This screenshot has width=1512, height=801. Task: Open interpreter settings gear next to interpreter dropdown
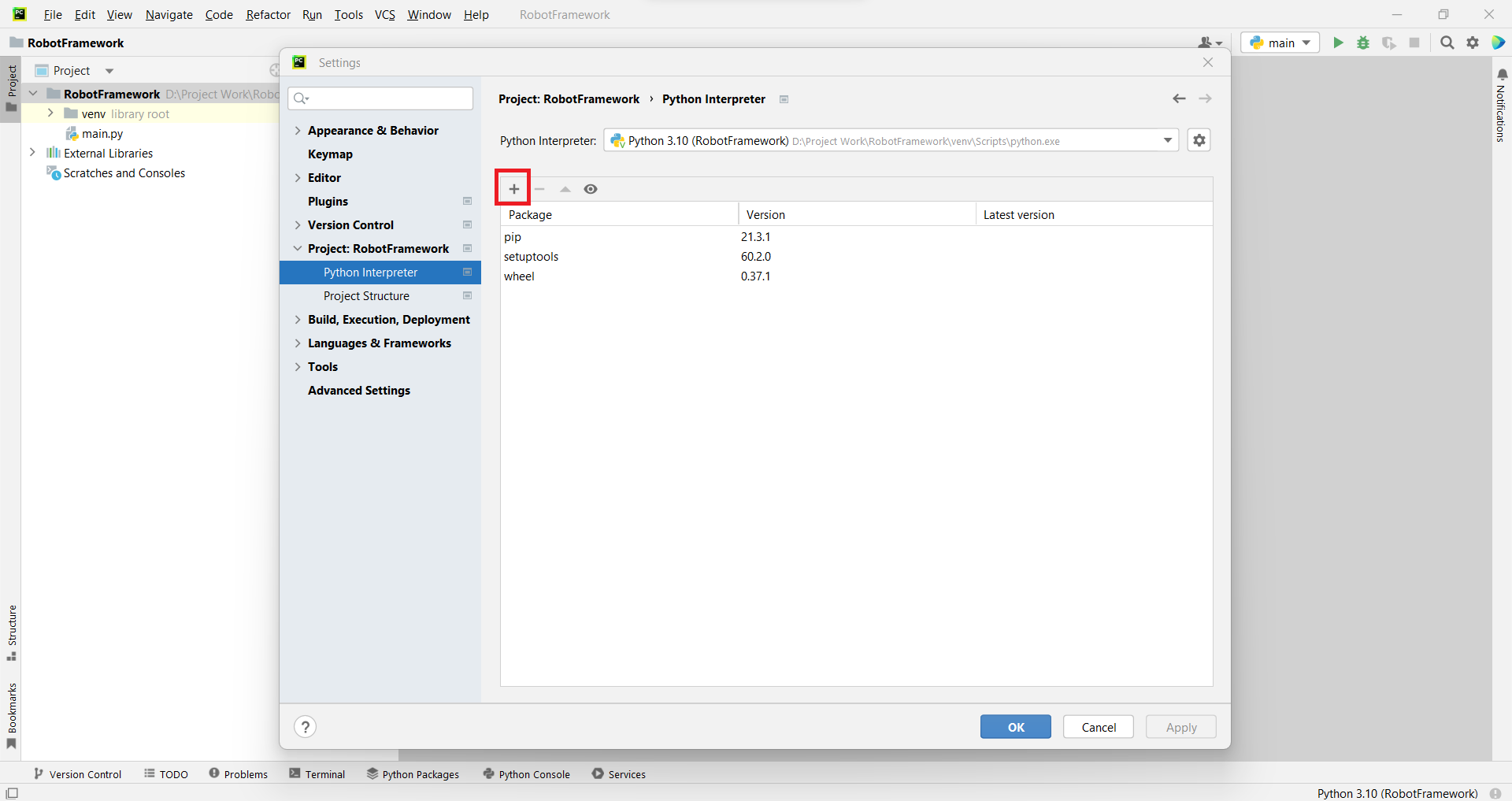point(1199,140)
